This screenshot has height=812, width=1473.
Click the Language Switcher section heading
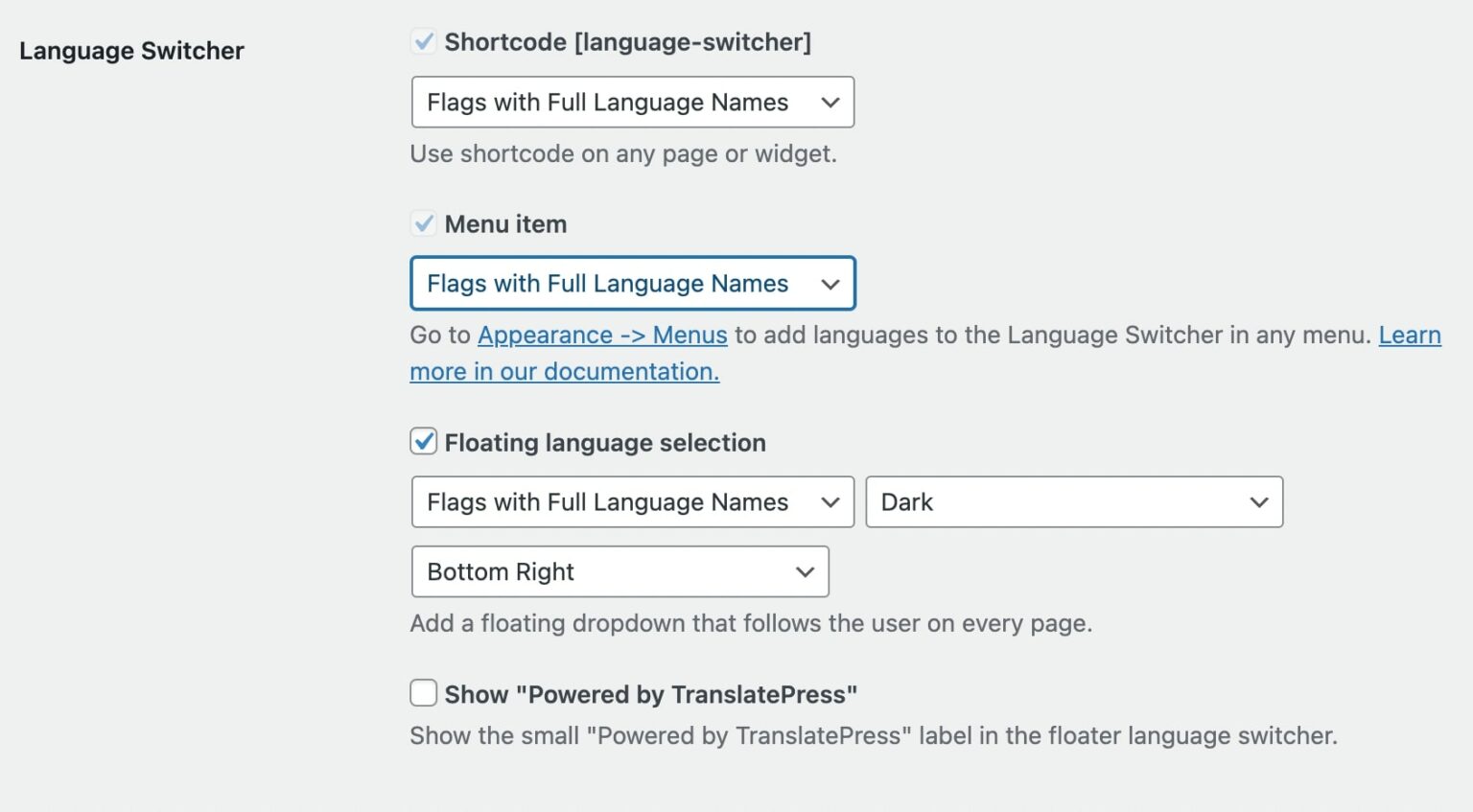131,50
